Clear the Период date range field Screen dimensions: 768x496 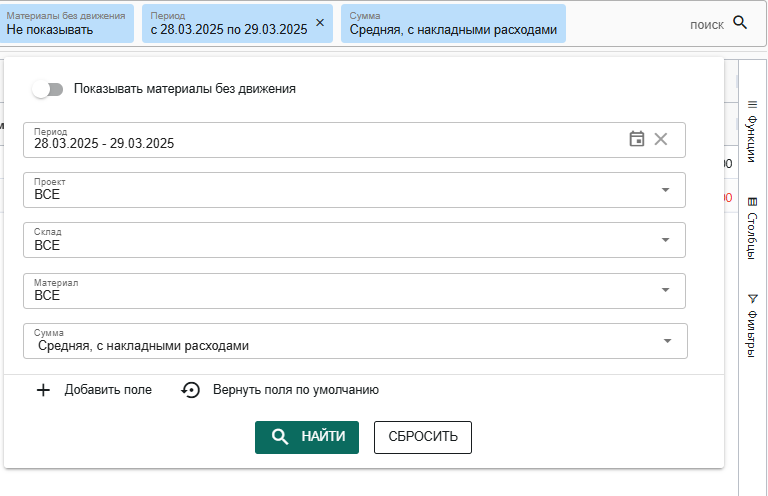click(x=661, y=139)
